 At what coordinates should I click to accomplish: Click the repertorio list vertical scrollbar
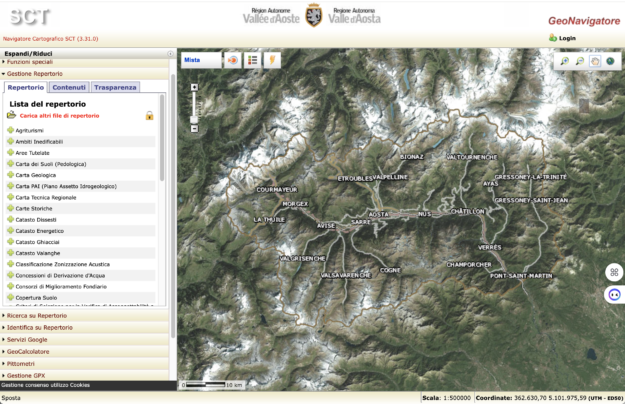pos(162,137)
